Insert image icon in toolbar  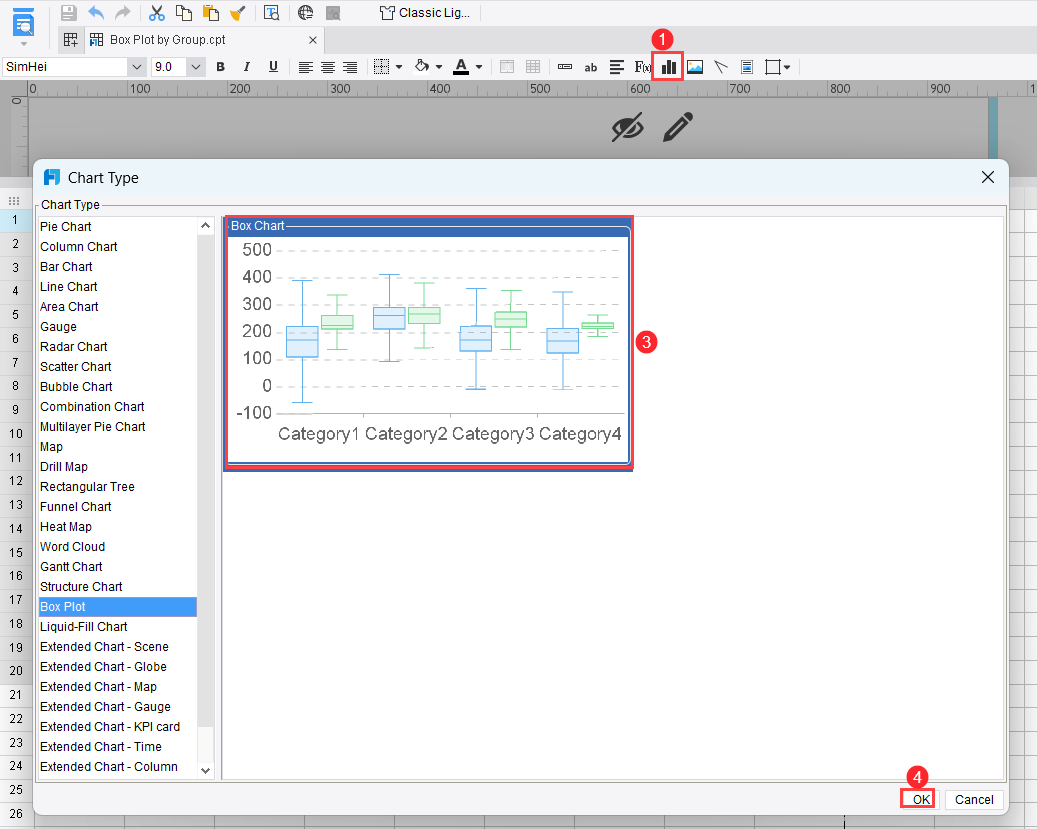pyautogui.click(x=695, y=67)
